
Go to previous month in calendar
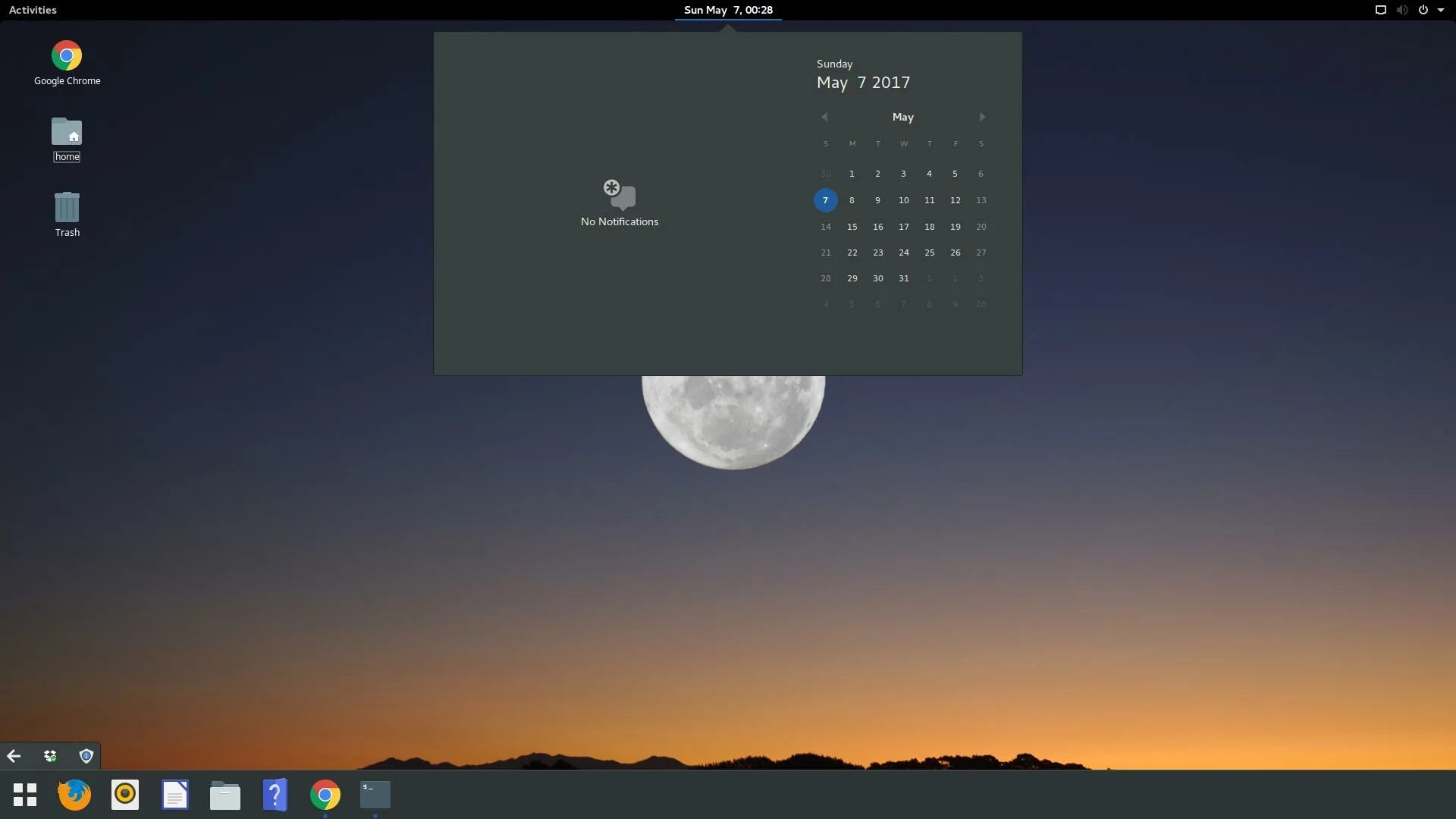824,117
